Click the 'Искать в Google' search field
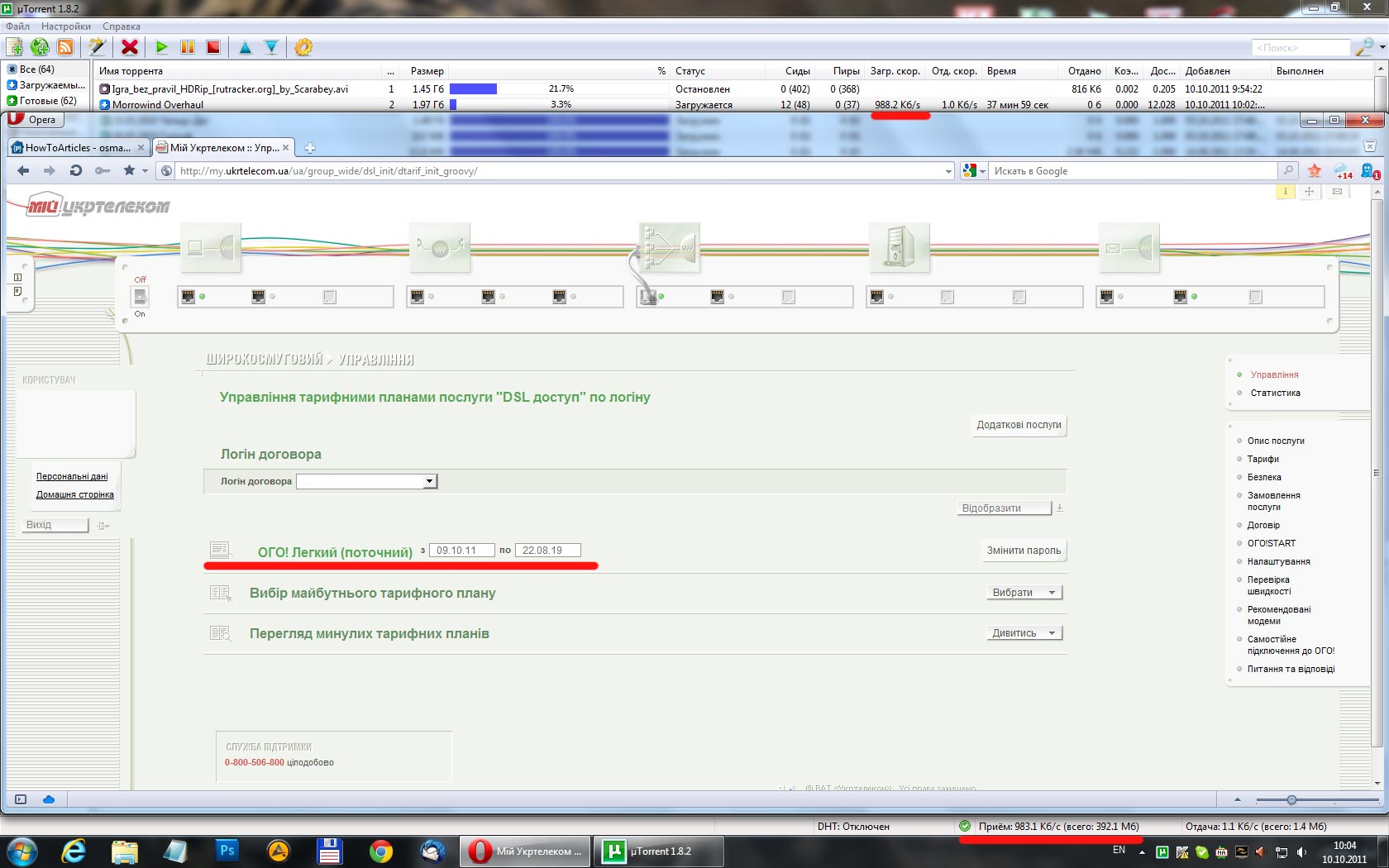This screenshot has width=1389, height=868. coord(1134,171)
